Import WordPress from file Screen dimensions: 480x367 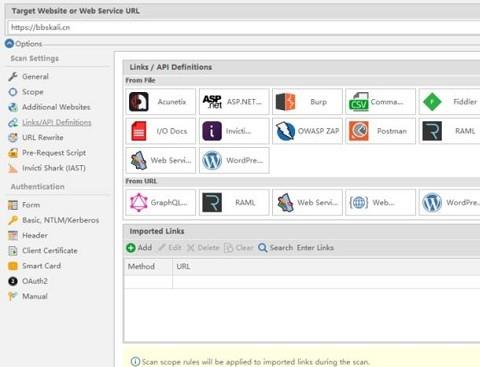(x=234, y=160)
